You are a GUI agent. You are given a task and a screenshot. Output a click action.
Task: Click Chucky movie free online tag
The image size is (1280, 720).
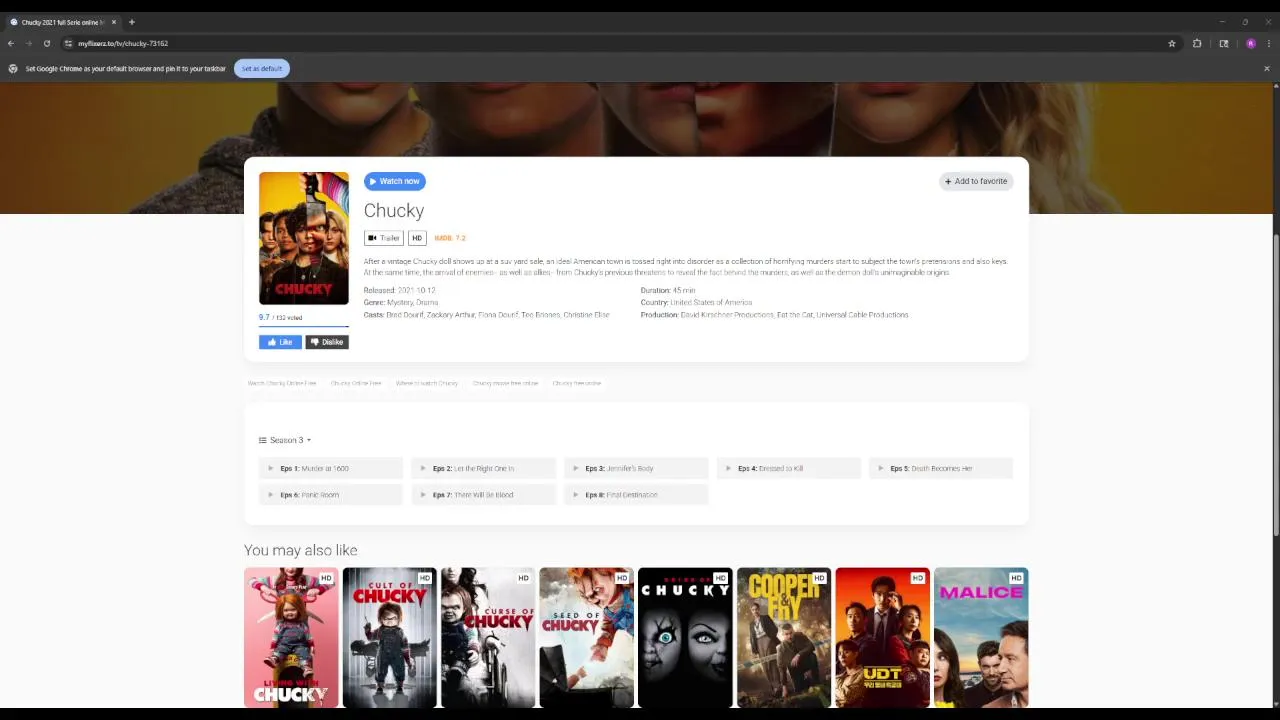pos(505,383)
